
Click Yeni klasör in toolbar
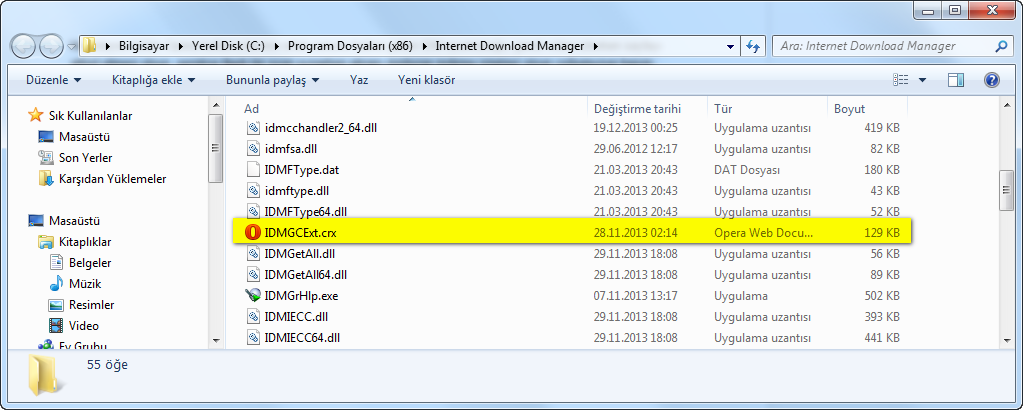tap(427, 80)
